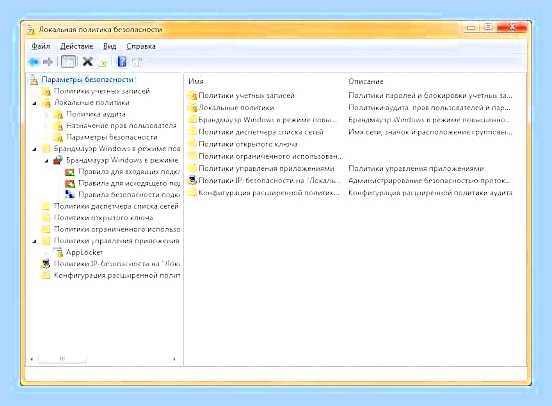This screenshot has width=552, height=406.
Task: Select Политики ограниченного использования in the tree
Action: (117, 229)
